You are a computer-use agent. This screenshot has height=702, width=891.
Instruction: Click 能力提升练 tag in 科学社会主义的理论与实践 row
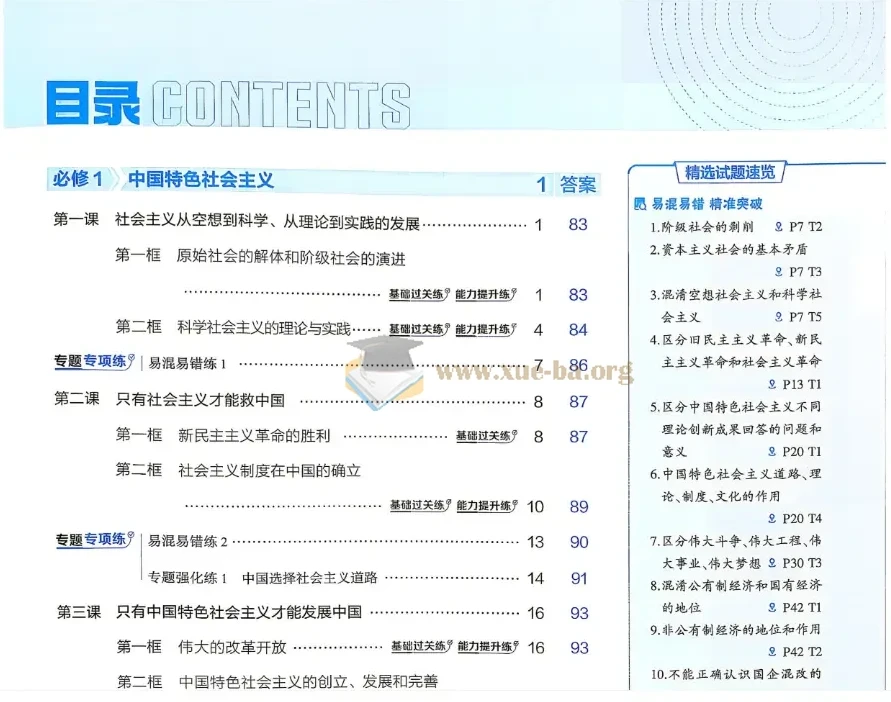tap(485, 329)
